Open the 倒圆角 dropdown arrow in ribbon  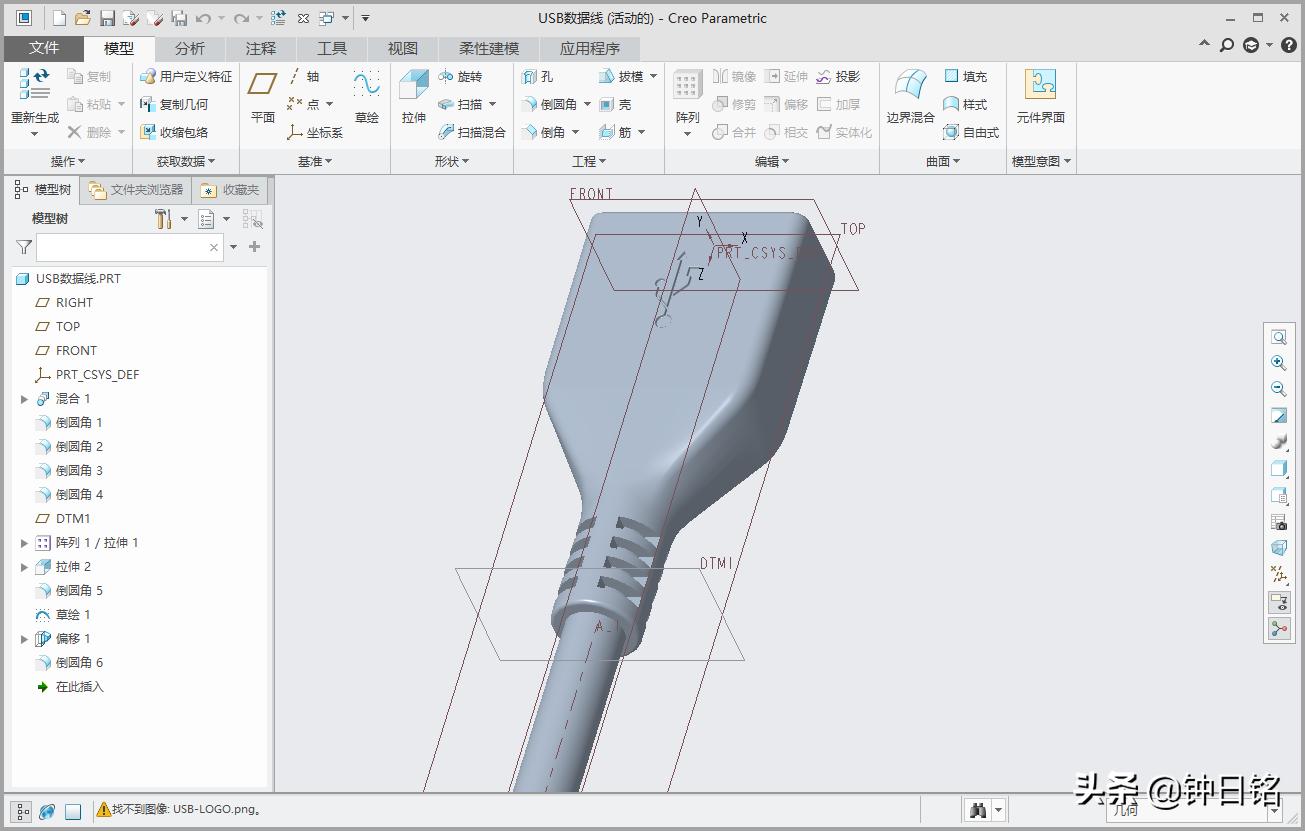pyautogui.click(x=587, y=105)
